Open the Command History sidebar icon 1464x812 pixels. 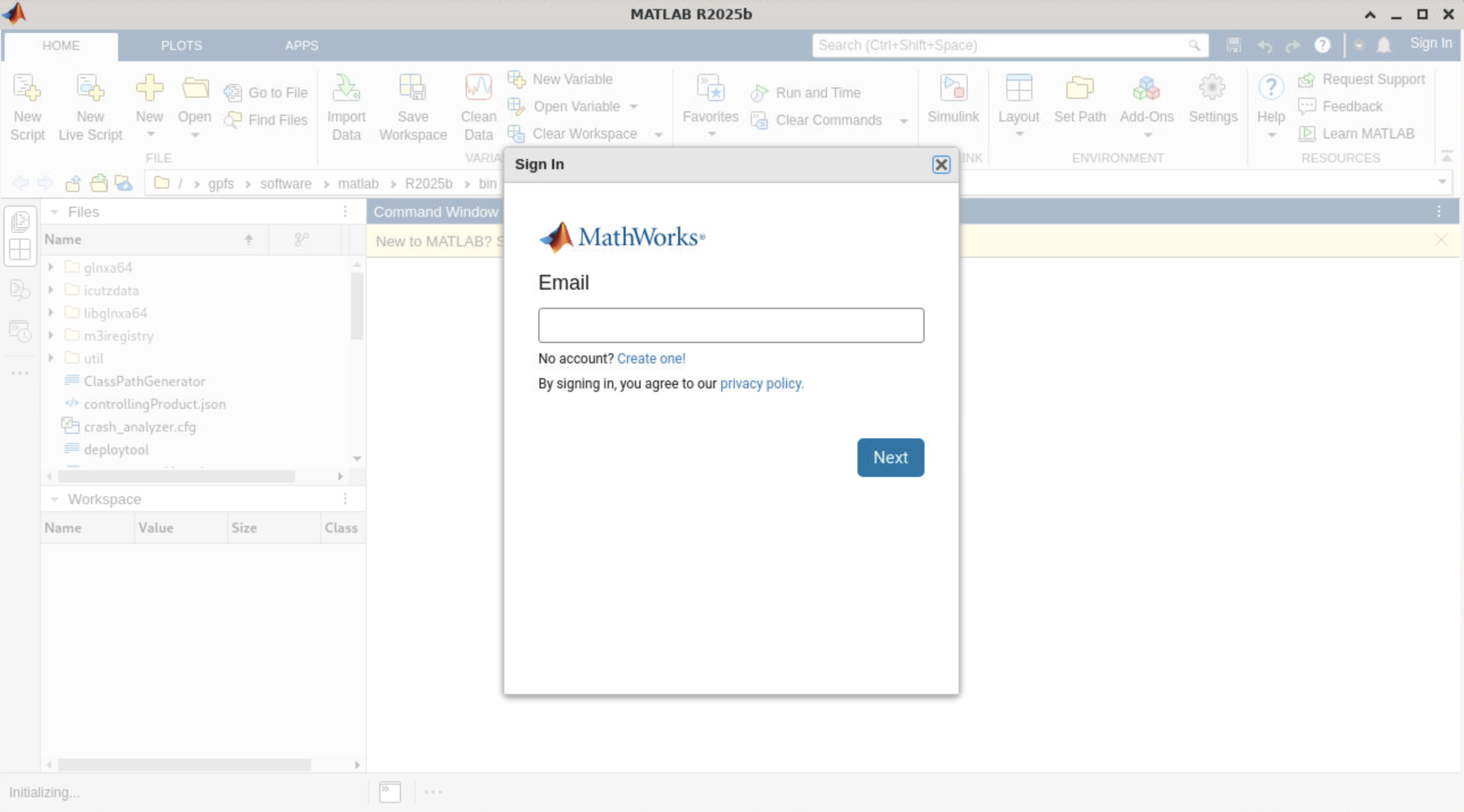click(20, 330)
